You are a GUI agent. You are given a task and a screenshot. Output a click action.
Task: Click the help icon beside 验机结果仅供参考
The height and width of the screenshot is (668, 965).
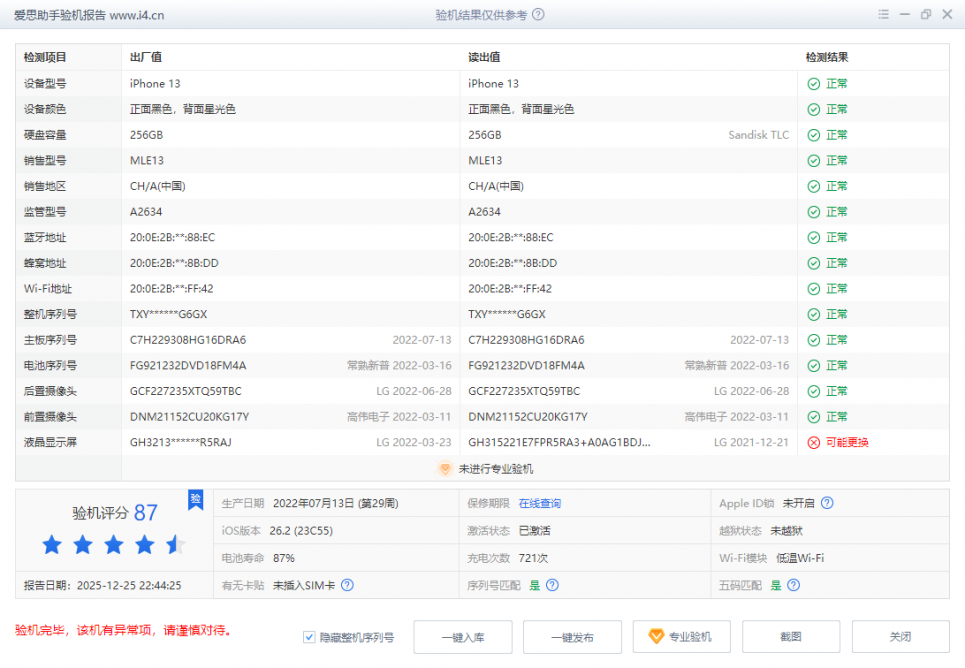(x=539, y=15)
